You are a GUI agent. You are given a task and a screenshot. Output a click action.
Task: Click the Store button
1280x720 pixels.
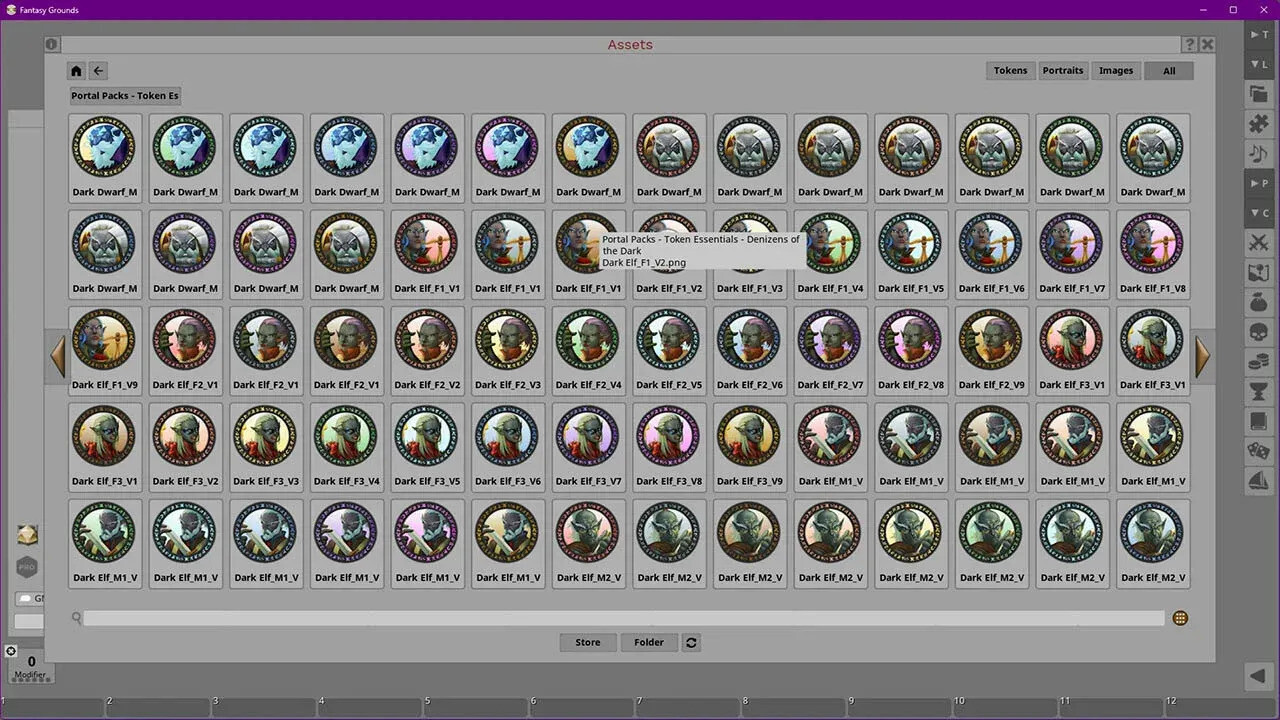588,642
